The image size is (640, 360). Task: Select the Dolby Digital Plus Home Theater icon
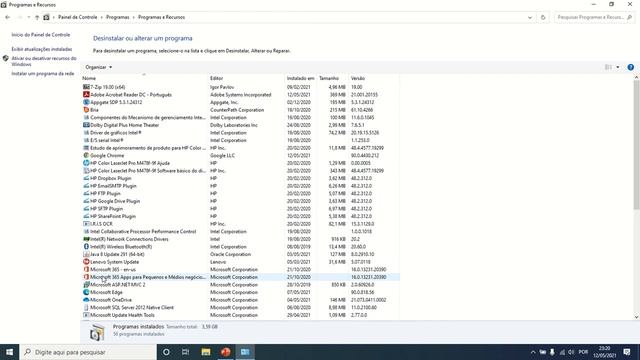86,125
